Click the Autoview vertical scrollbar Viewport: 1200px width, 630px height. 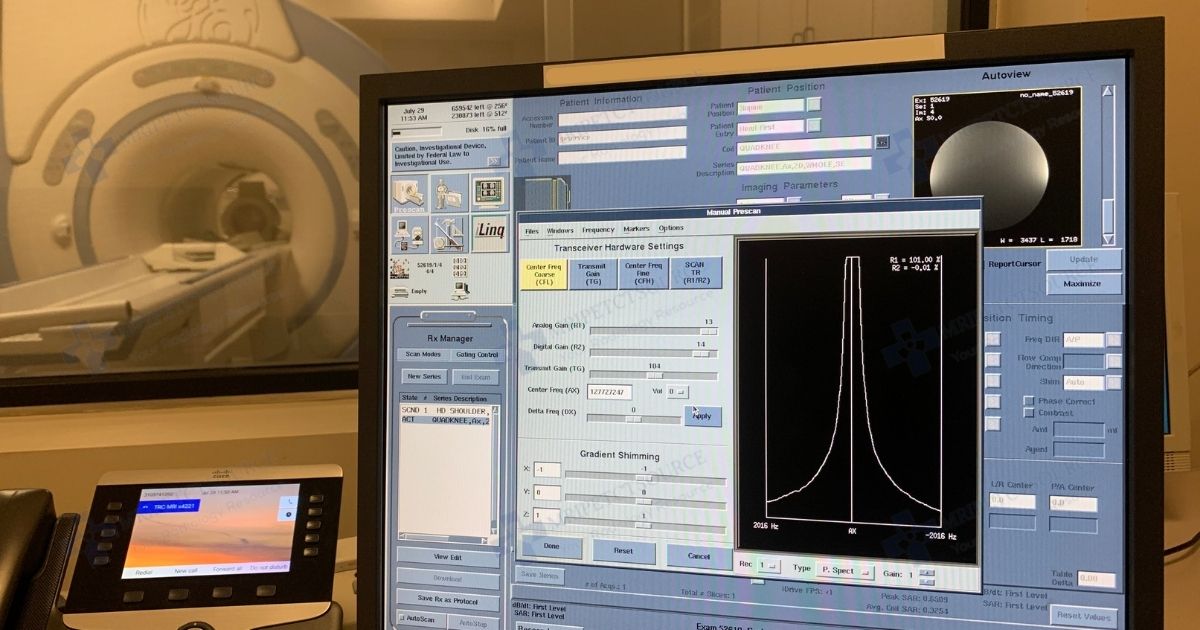click(x=1107, y=164)
